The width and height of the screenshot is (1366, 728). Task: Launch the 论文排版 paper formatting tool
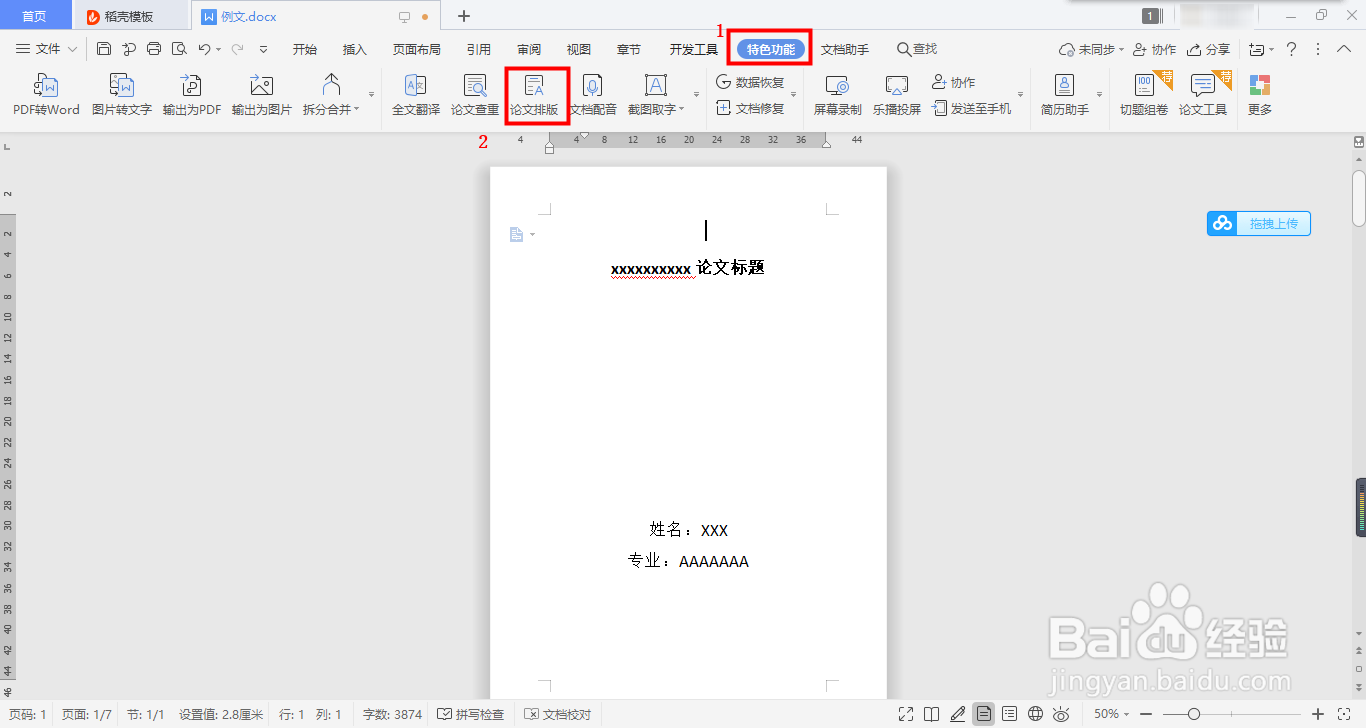tap(536, 95)
